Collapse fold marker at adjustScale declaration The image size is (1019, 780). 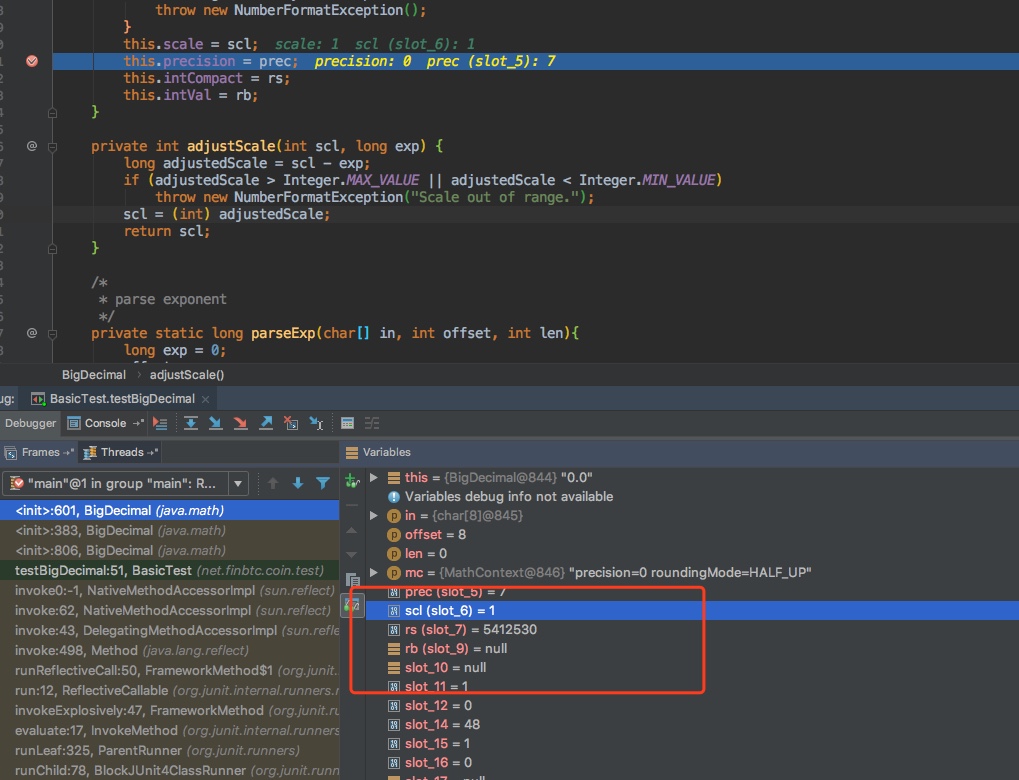point(53,146)
